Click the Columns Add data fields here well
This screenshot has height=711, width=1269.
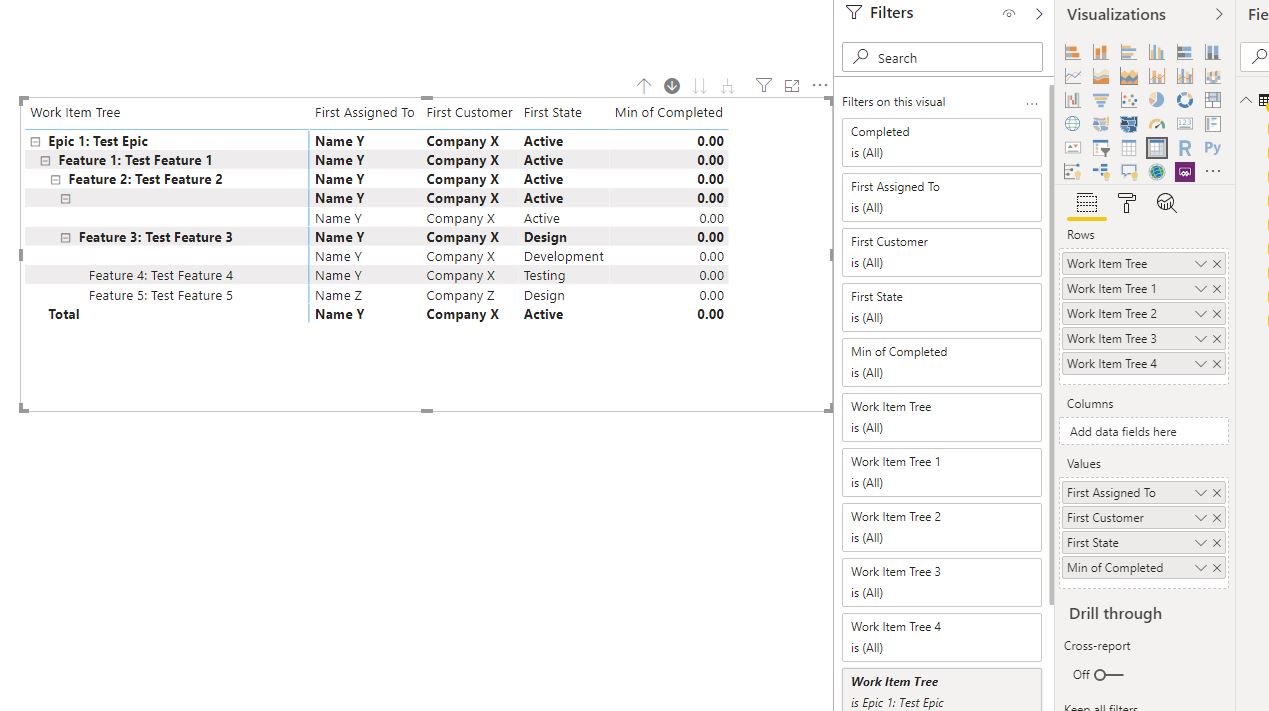pos(1144,432)
